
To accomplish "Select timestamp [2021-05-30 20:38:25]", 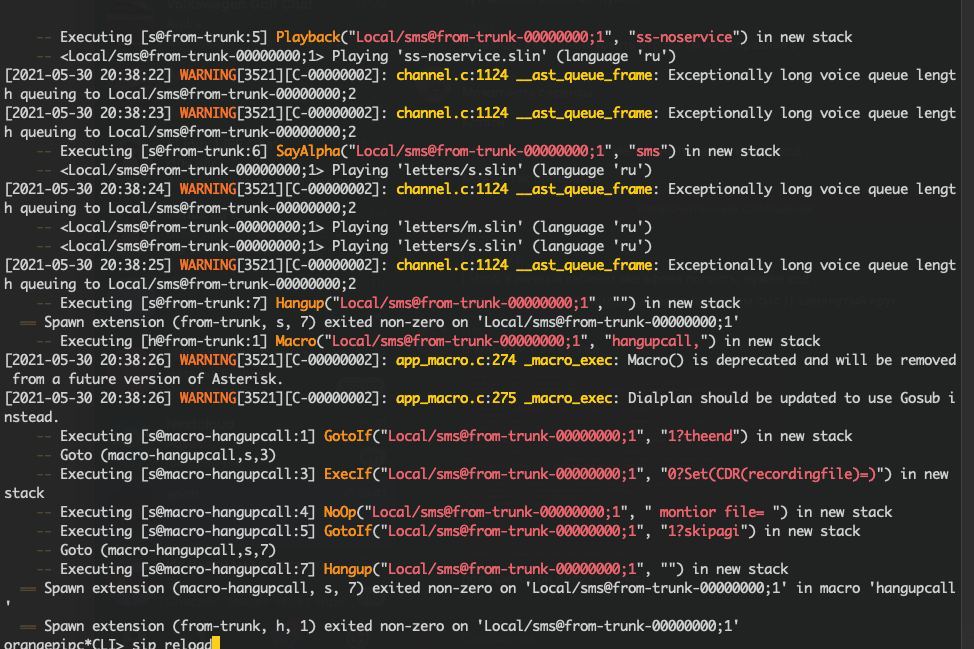I will [88, 265].
